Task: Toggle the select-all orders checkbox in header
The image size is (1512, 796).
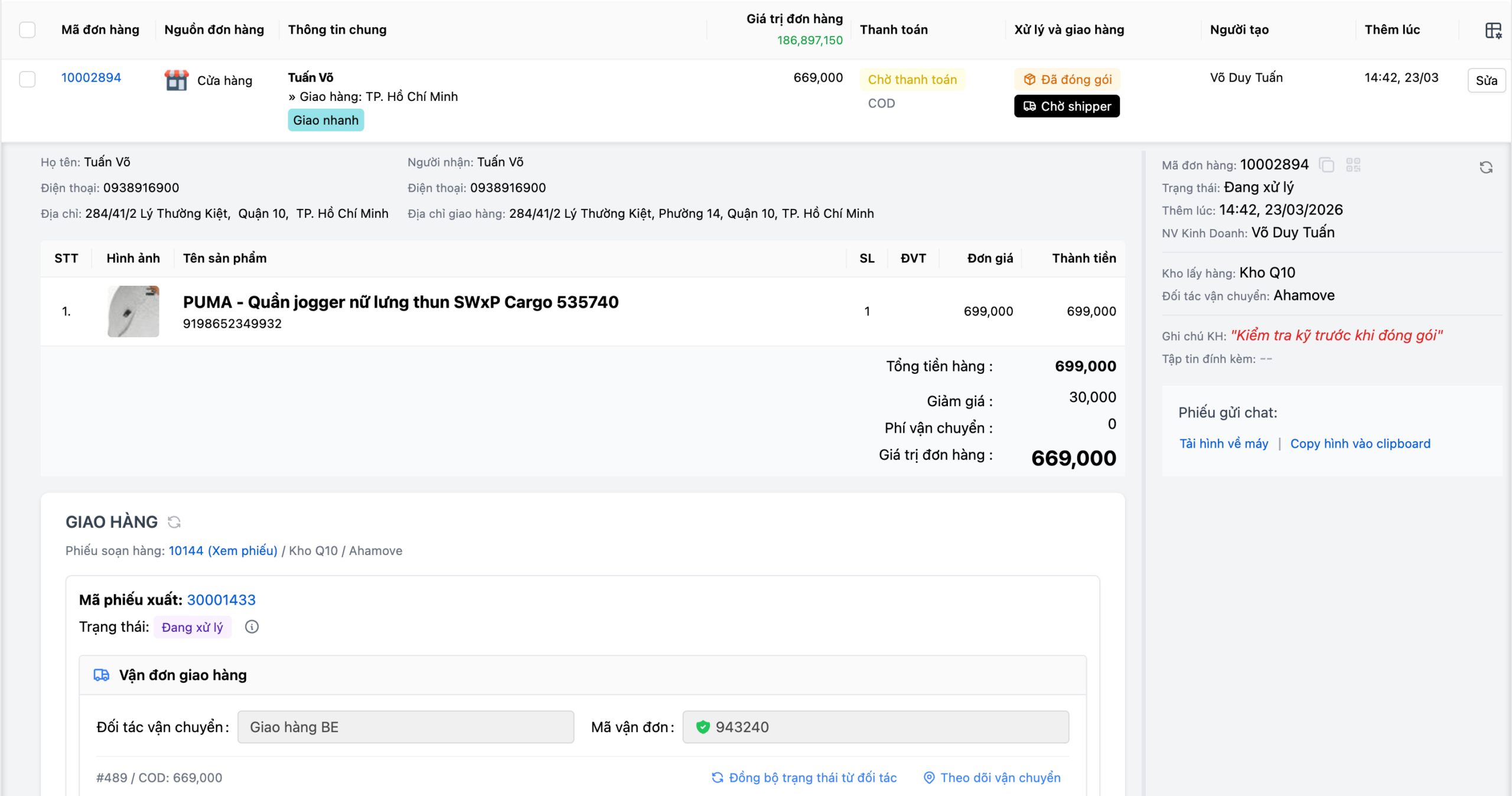Action: [x=27, y=30]
